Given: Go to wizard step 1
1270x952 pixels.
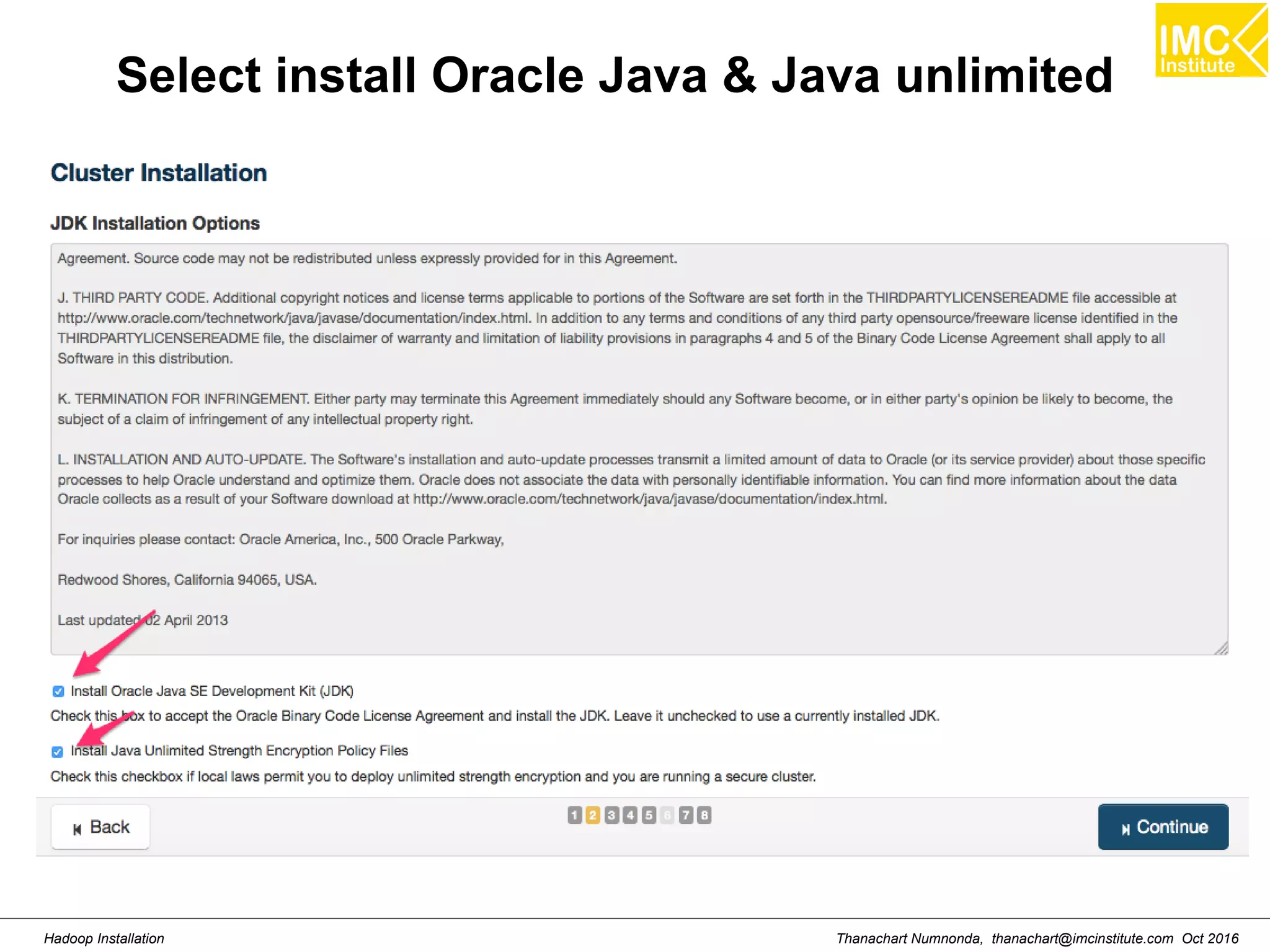Looking at the screenshot, I should (x=574, y=815).
